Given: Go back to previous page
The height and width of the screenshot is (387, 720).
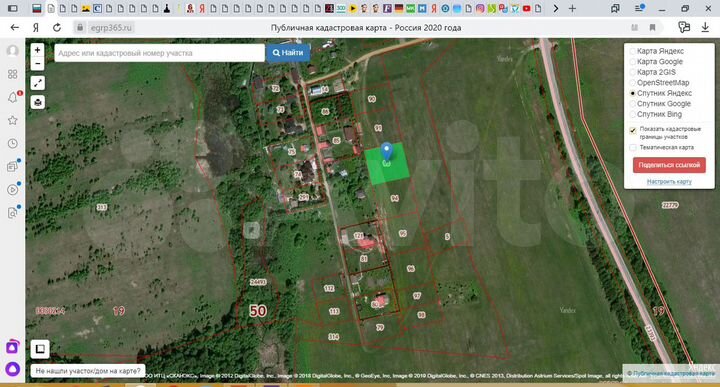Looking at the screenshot, I should [15, 28].
